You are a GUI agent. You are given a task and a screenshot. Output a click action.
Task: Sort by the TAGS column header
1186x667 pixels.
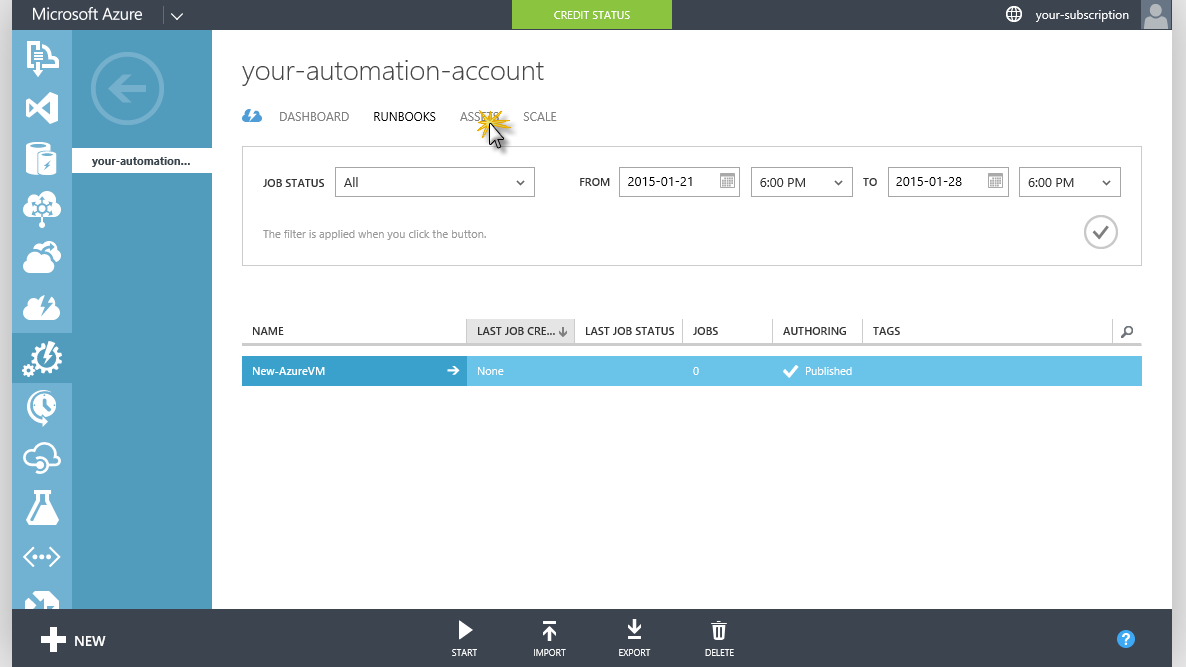(987, 331)
